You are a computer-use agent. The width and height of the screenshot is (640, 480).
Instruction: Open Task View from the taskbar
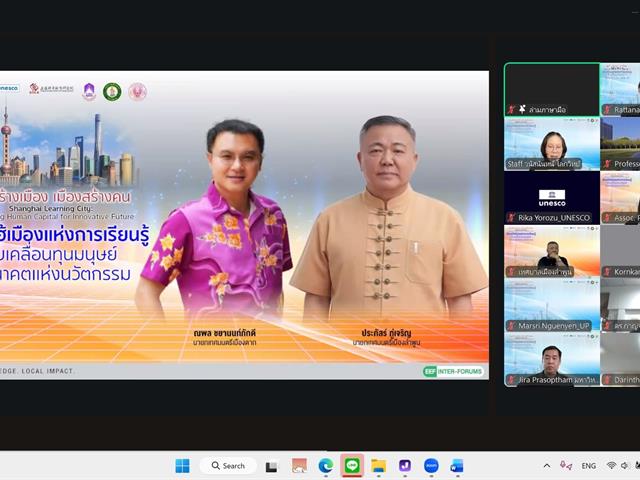272,466
